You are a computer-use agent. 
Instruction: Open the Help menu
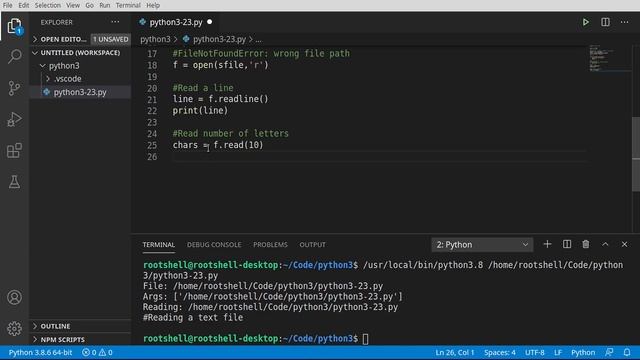coord(153,5)
